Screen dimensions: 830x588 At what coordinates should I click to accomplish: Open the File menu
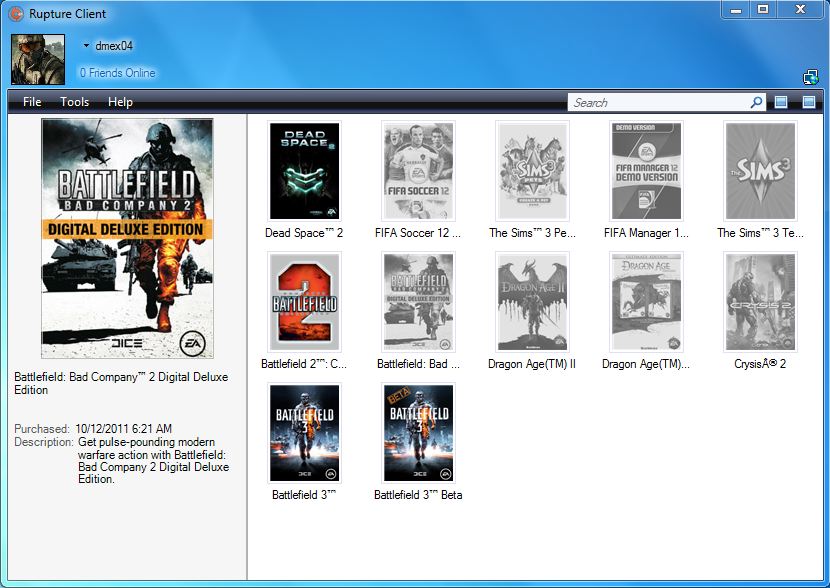pos(32,102)
